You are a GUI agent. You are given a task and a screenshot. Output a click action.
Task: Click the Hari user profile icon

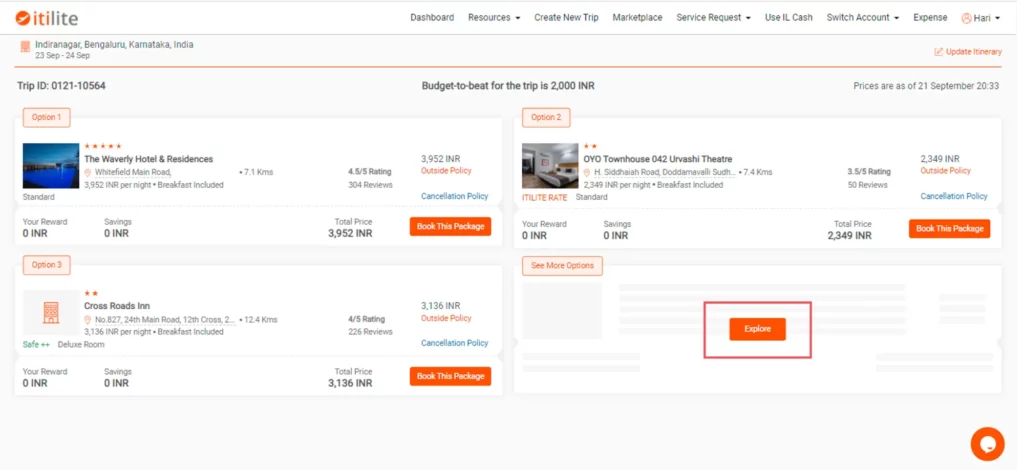click(x=966, y=18)
